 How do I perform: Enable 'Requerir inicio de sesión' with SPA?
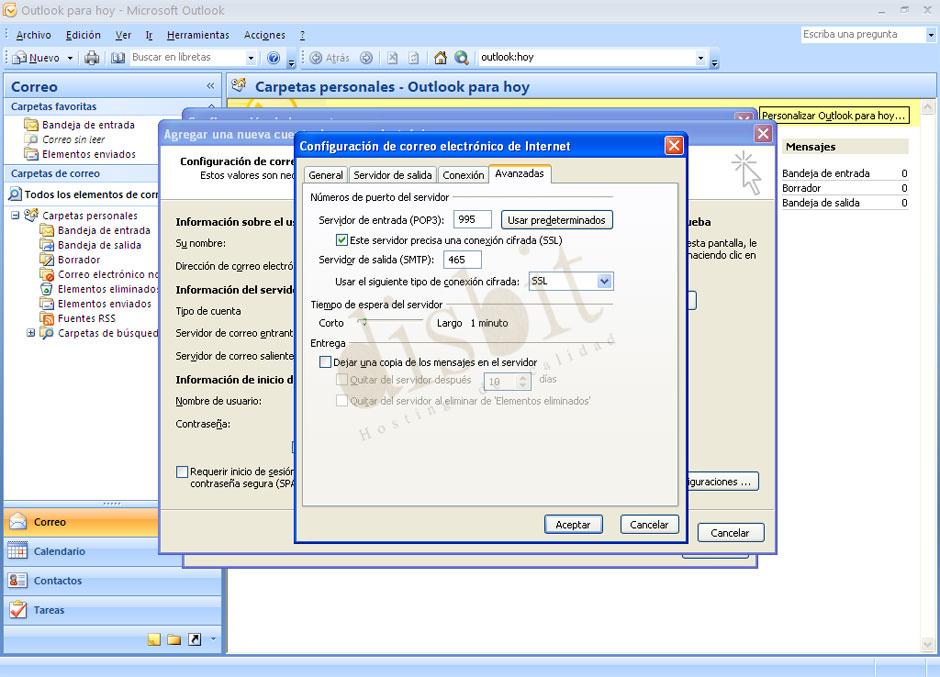(182, 471)
